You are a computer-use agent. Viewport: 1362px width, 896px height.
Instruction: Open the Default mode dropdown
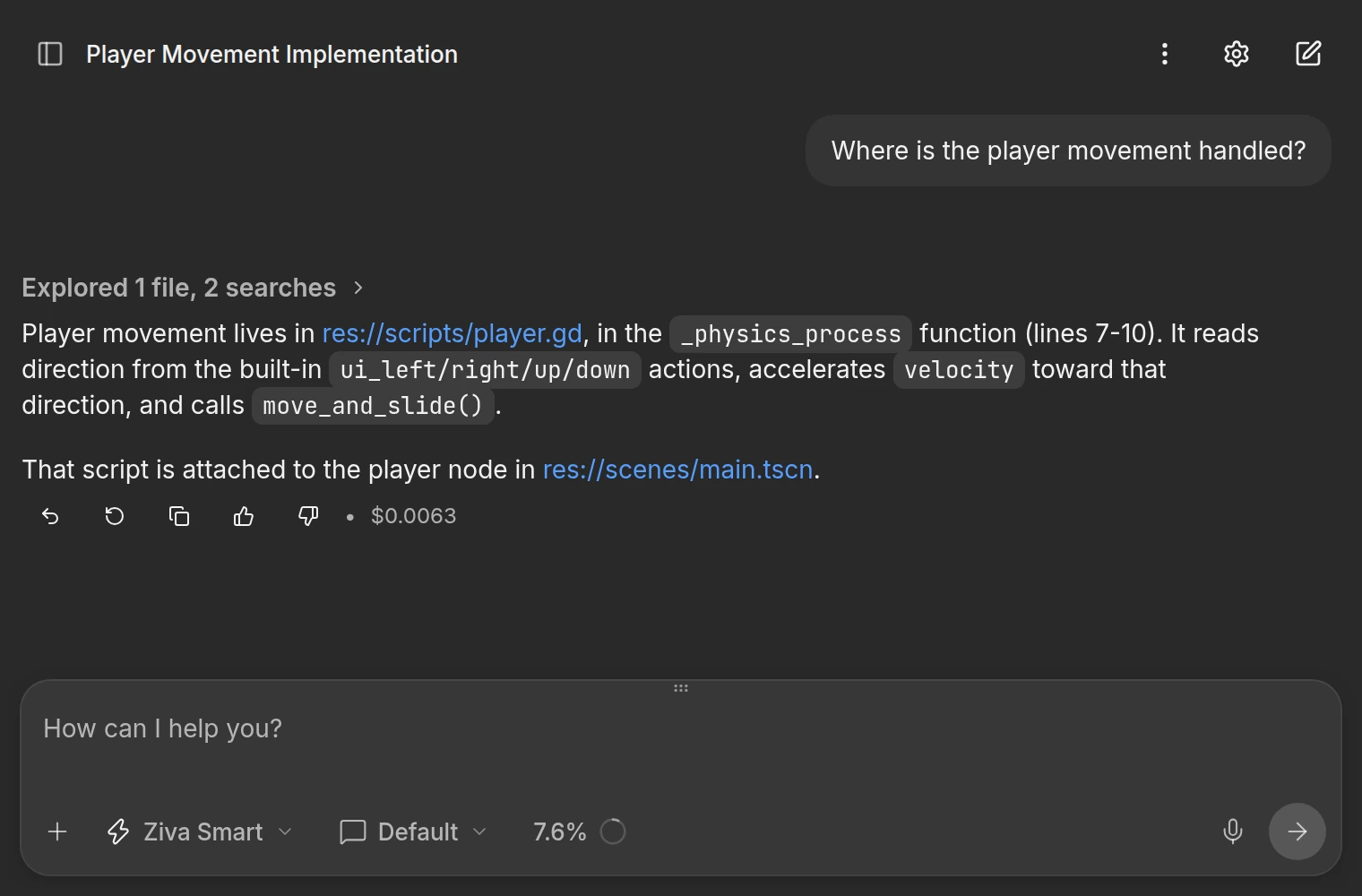[413, 831]
